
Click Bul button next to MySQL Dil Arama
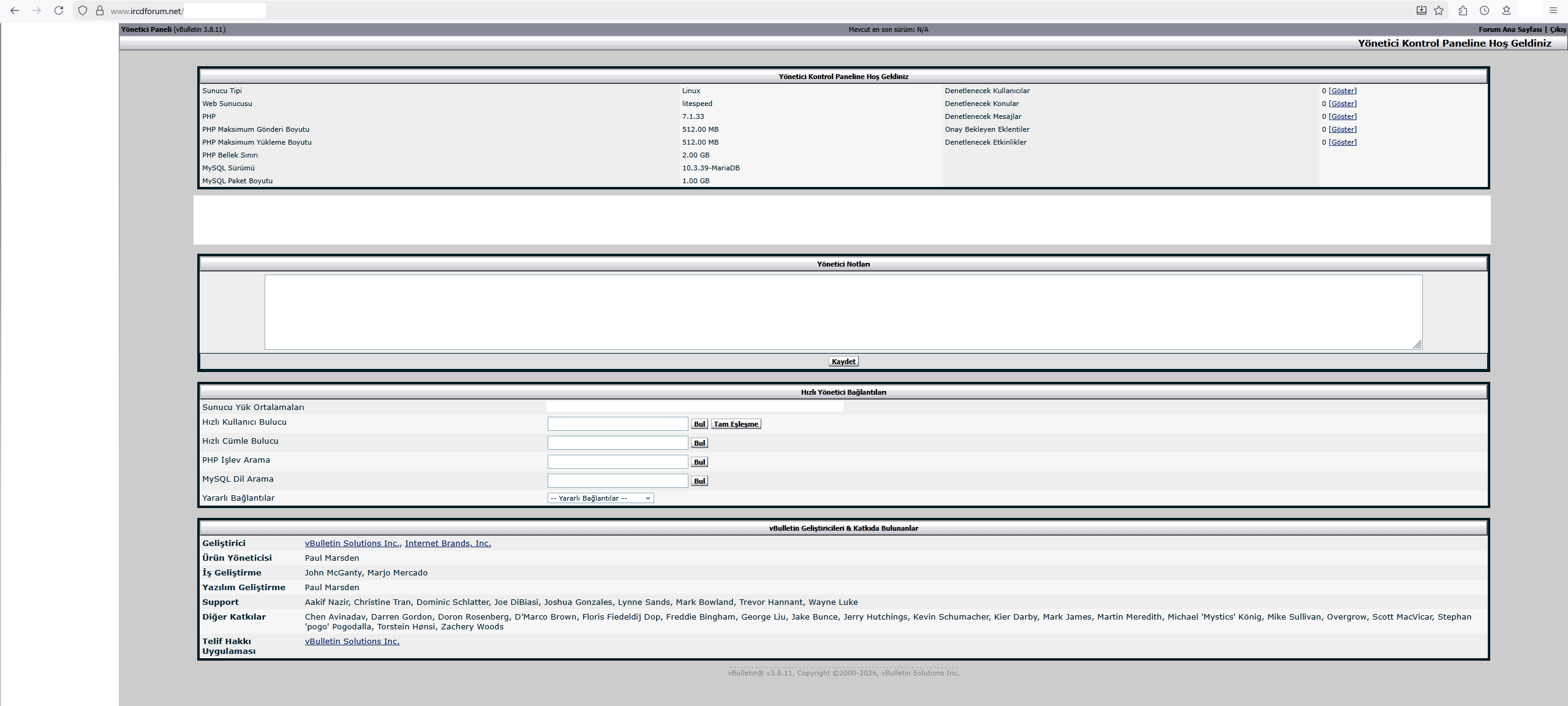pyautogui.click(x=699, y=481)
